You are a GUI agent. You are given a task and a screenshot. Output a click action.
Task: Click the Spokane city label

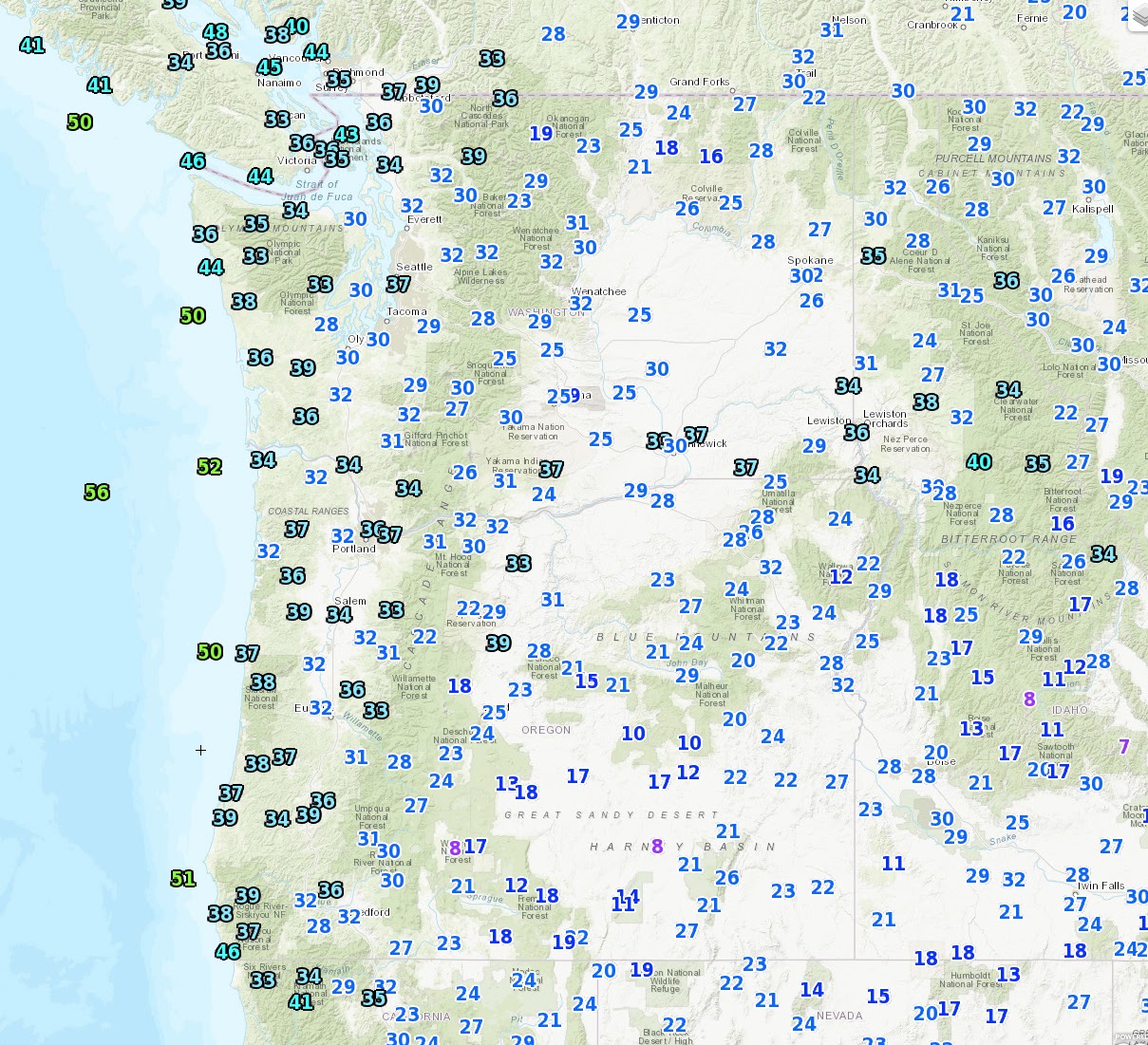click(x=810, y=260)
